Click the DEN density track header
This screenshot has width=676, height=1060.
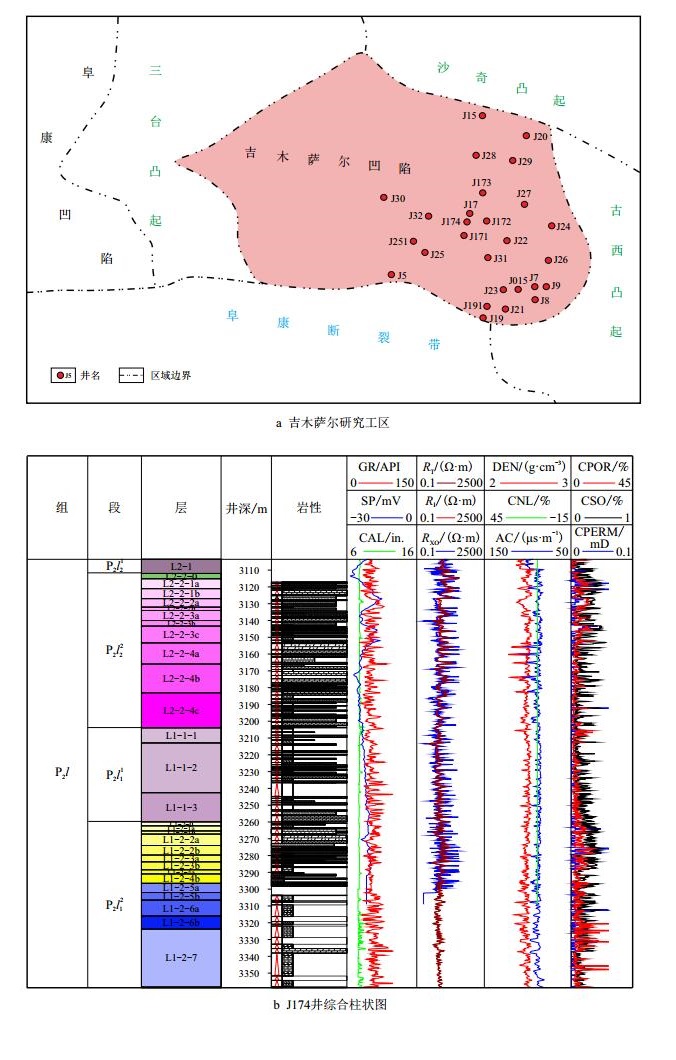coord(526,467)
